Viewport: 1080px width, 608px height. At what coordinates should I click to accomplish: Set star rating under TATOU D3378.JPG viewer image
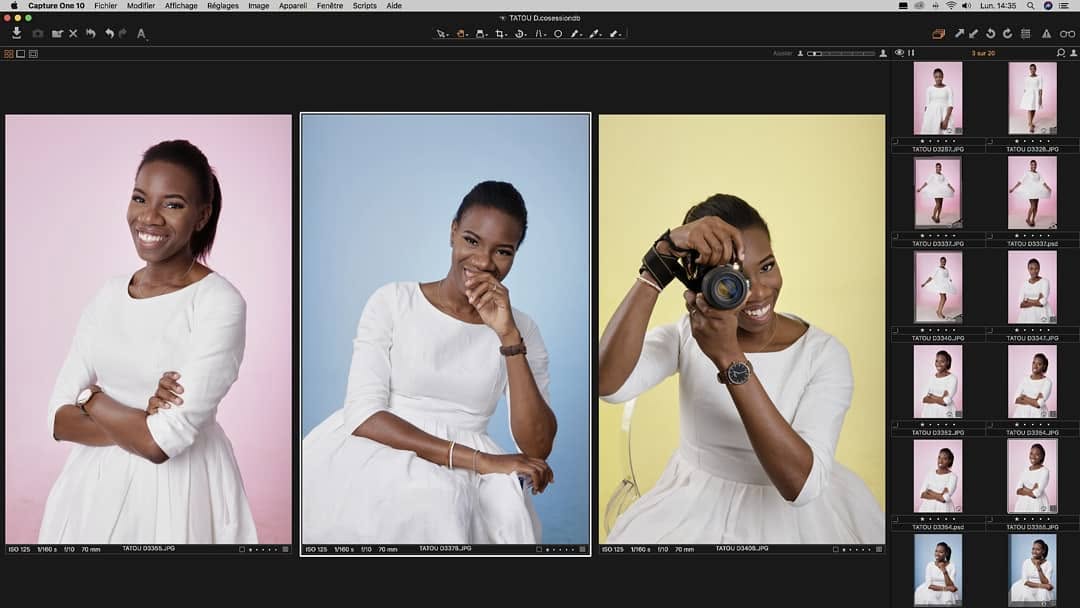point(560,549)
